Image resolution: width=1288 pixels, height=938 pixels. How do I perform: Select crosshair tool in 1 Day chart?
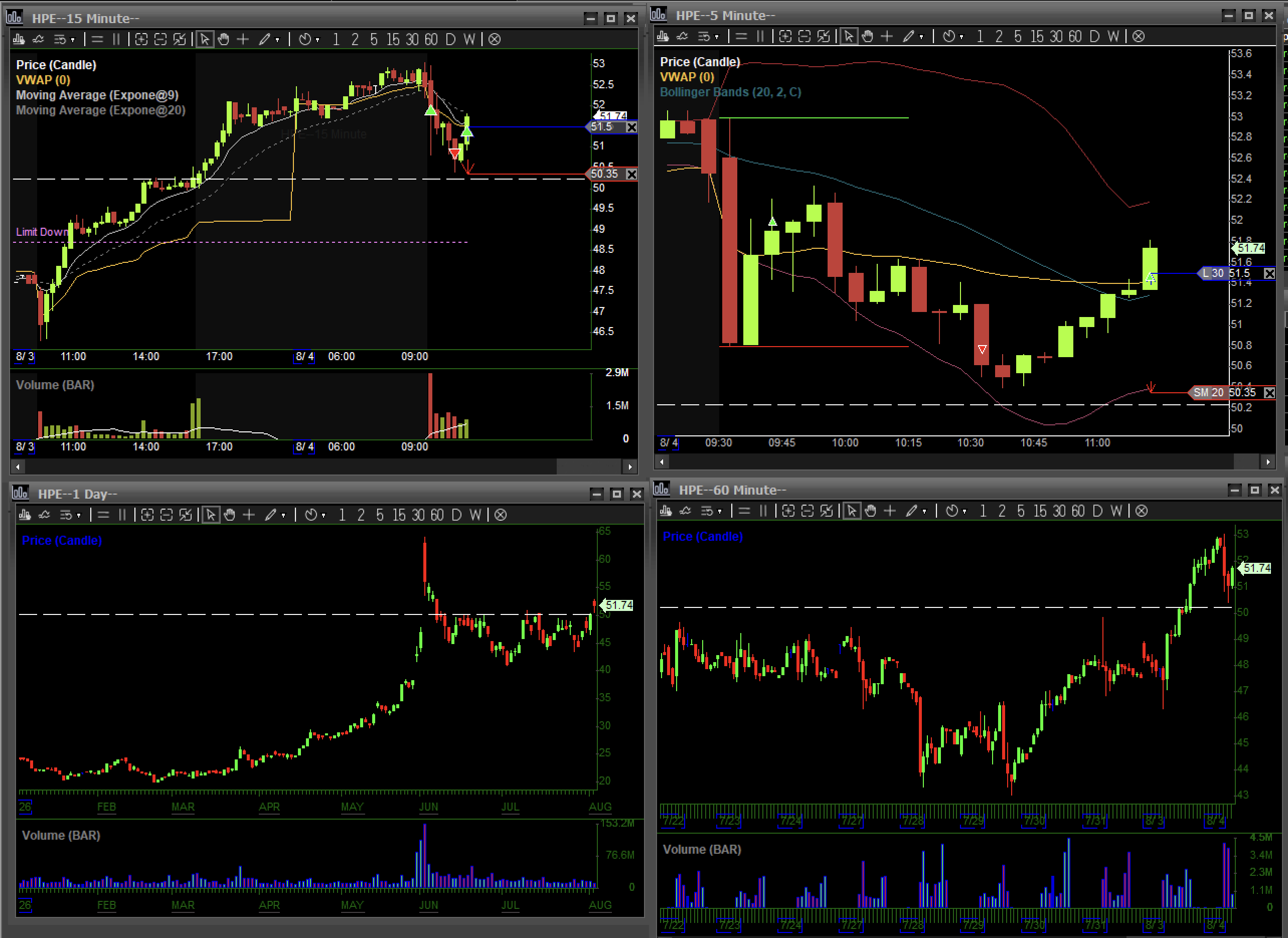(x=249, y=515)
